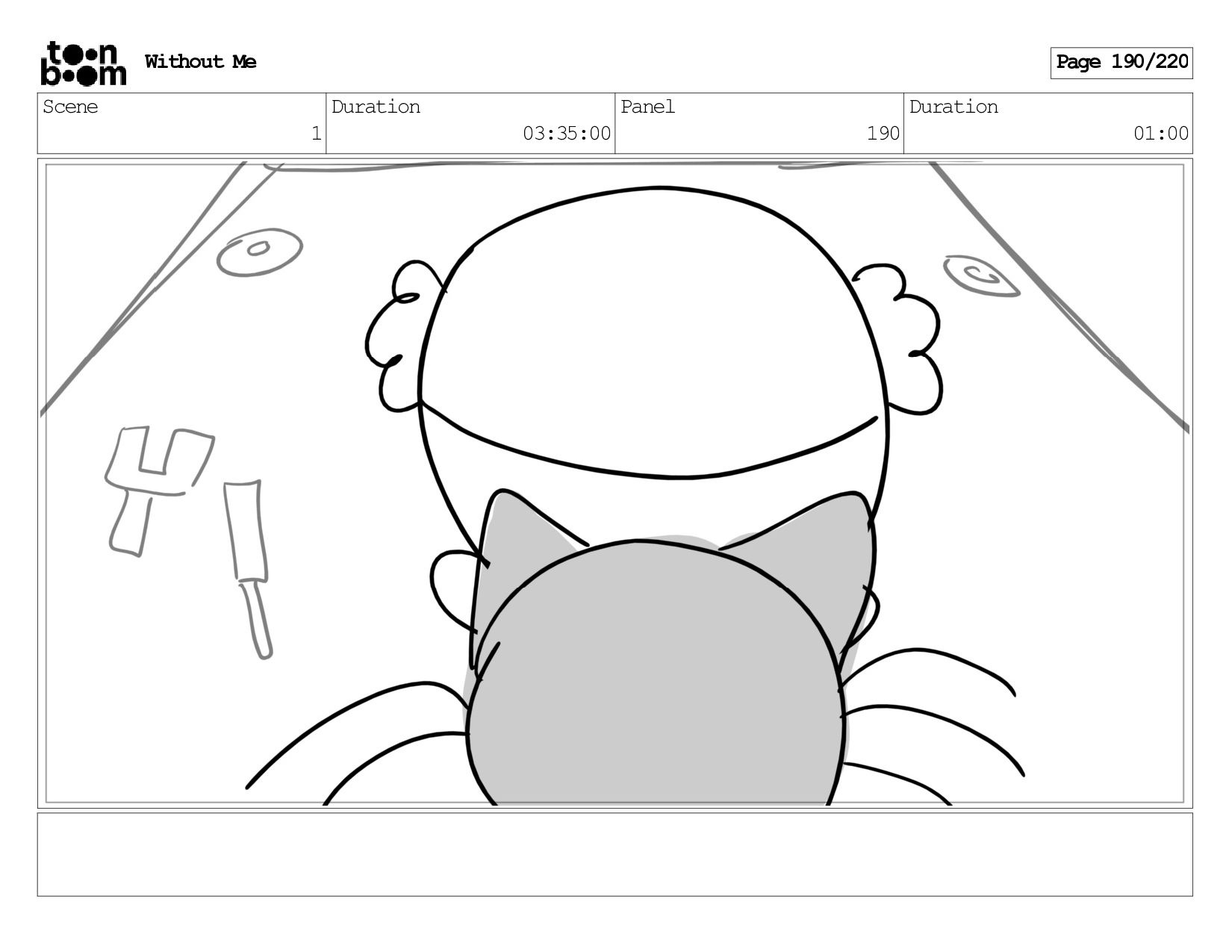
Task: Click scene number value '1'
Action: pos(316,134)
